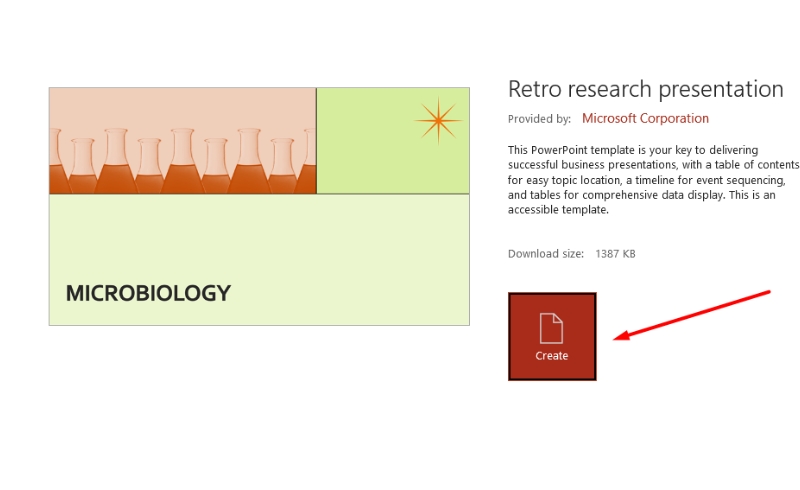Open the Microsoft Corporation provider link
The image size is (800, 490).
[x=645, y=118]
